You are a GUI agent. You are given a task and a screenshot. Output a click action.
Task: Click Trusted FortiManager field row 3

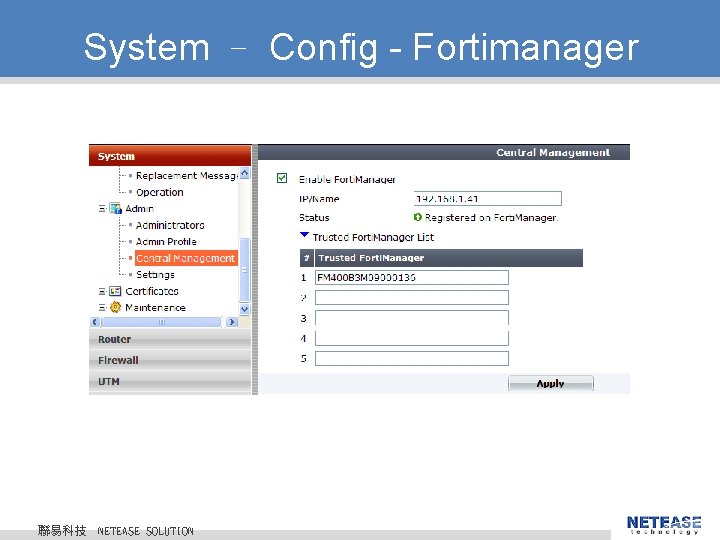[411, 318]
